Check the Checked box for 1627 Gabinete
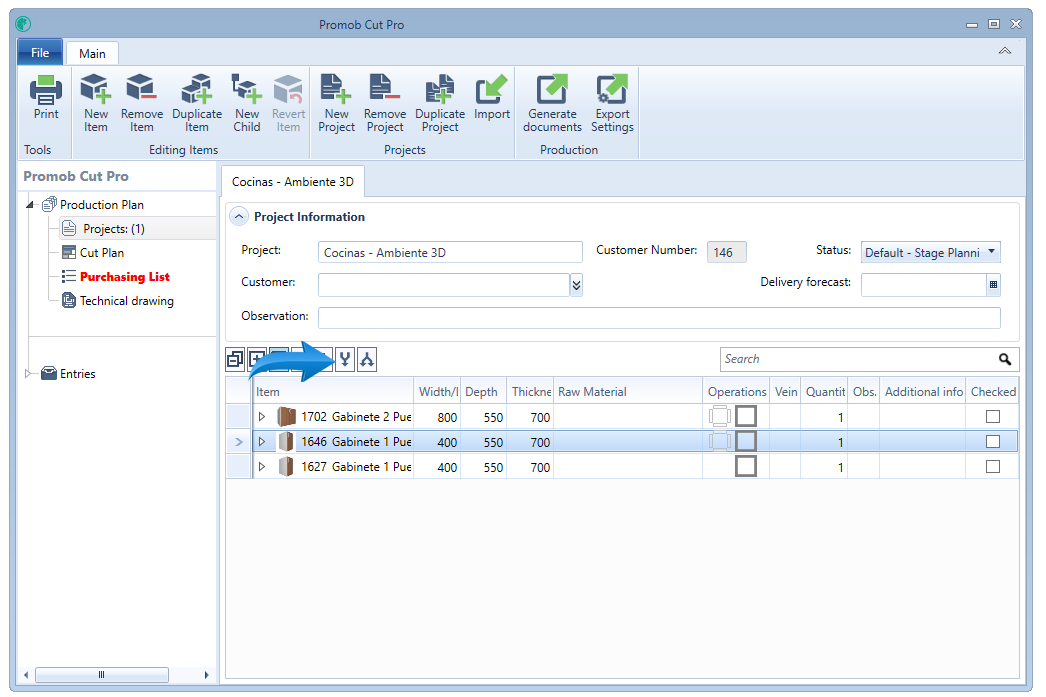1046x697 pixels. tap(993, 466)
